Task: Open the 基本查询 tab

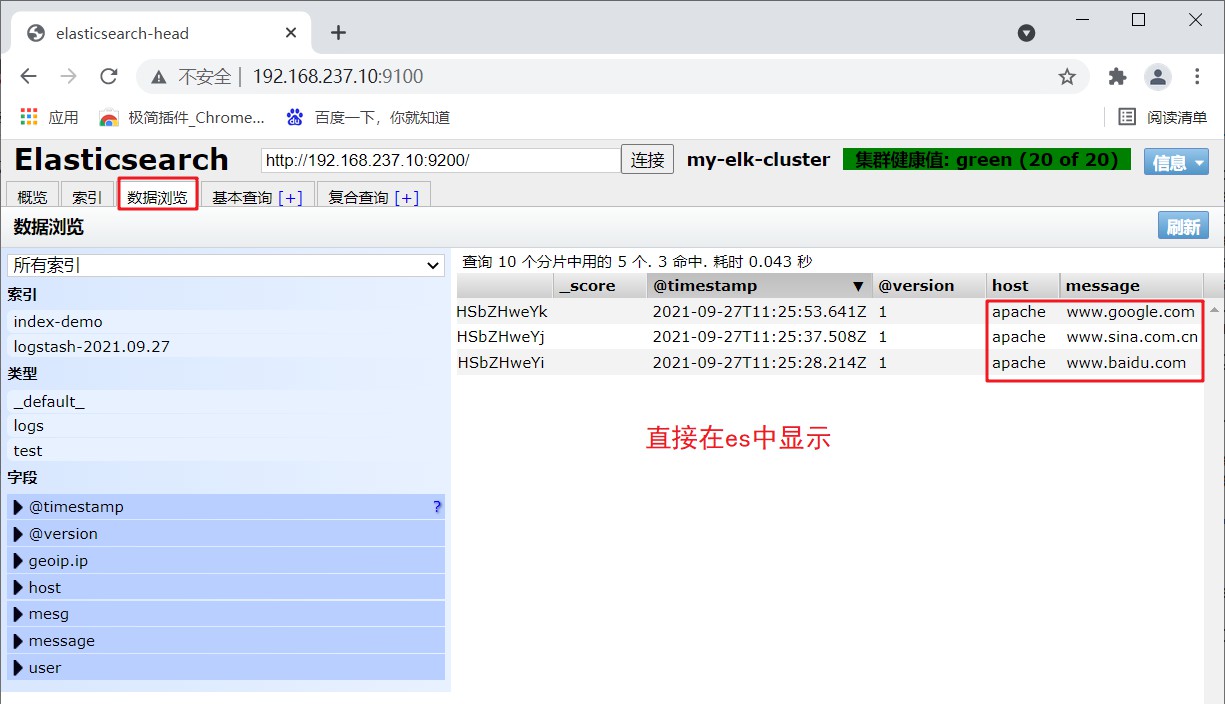Action: coord(242,198)
